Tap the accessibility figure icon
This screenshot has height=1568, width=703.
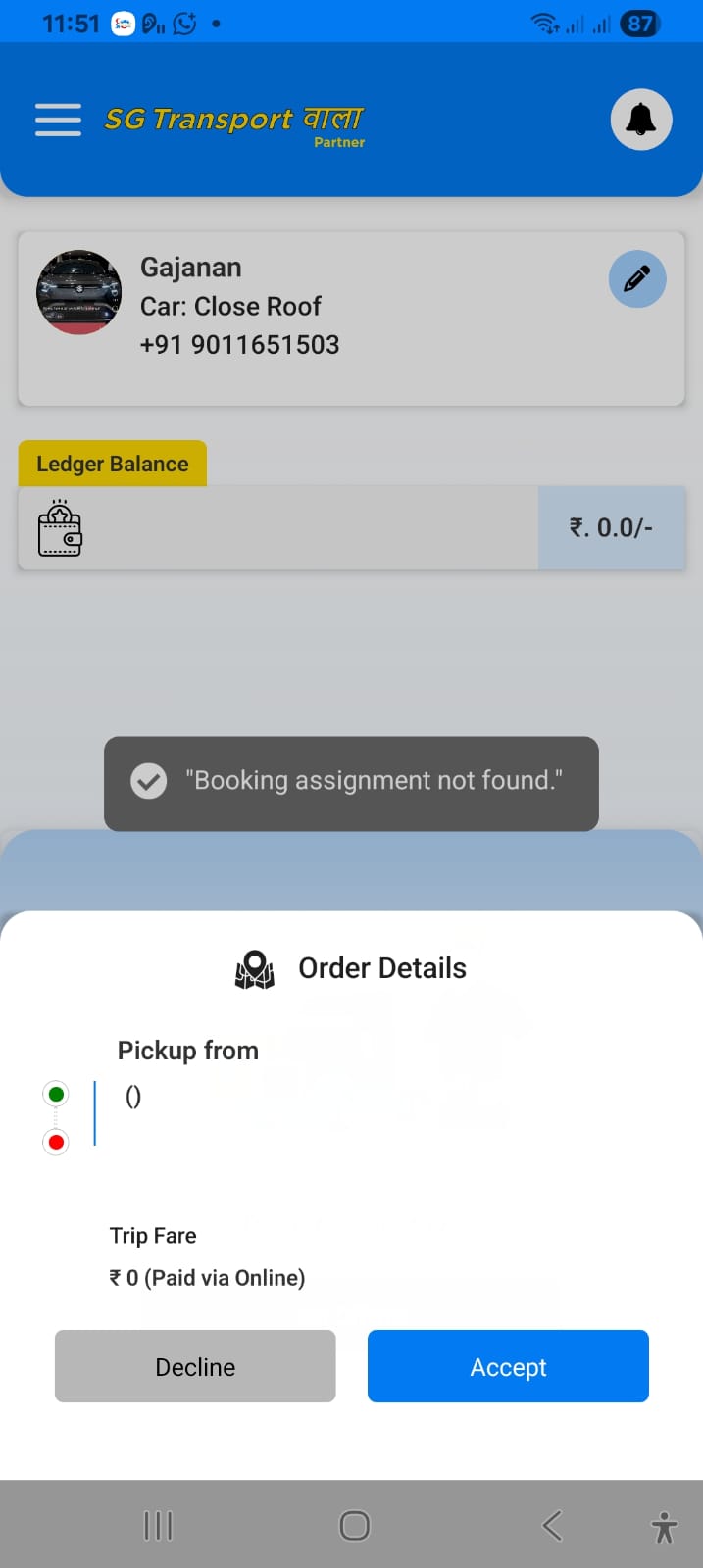[664, 1527]
